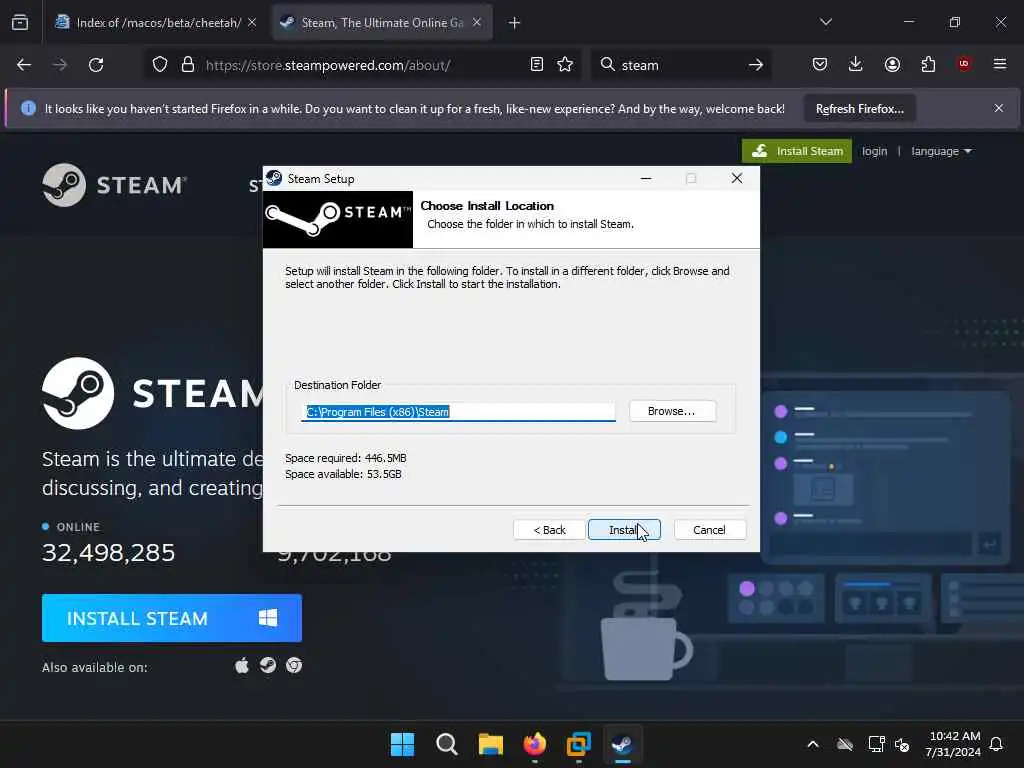
Task: Click the site security padlock icon
Action: [188, 65]
